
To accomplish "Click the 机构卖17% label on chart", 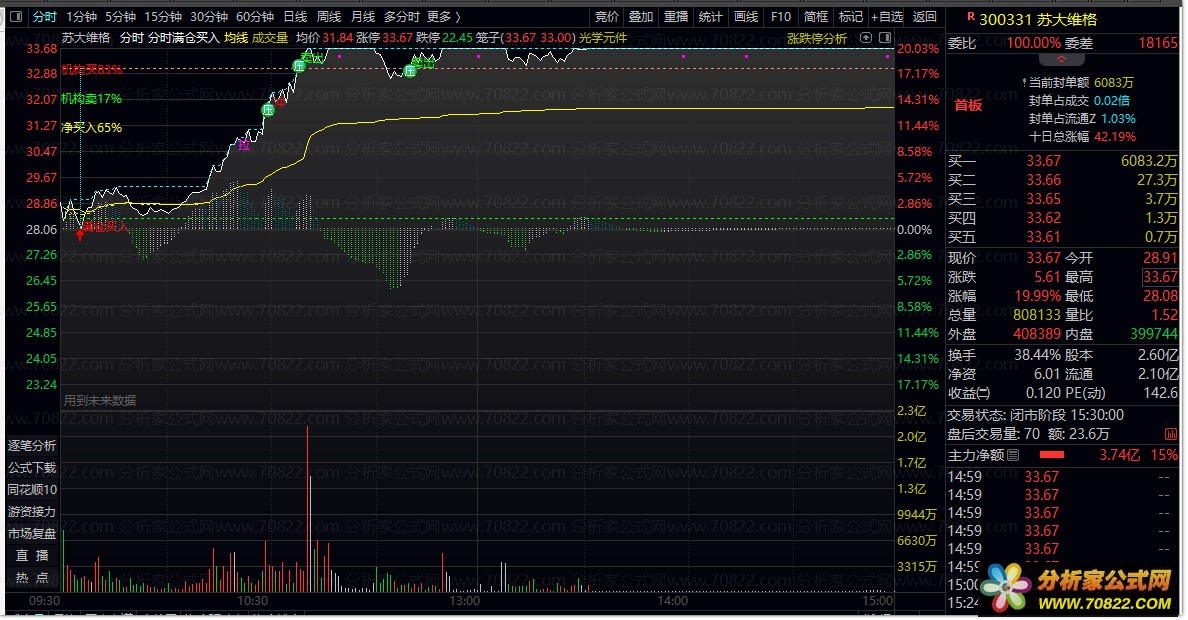I will pyautogui.click(x=91, y=99).
